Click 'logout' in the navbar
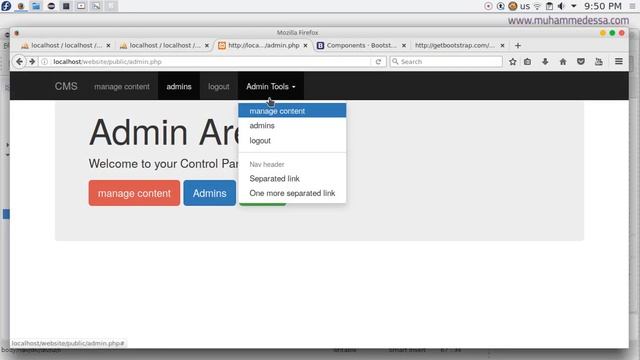Screen dimensions: 640x360 coord(219,86)
